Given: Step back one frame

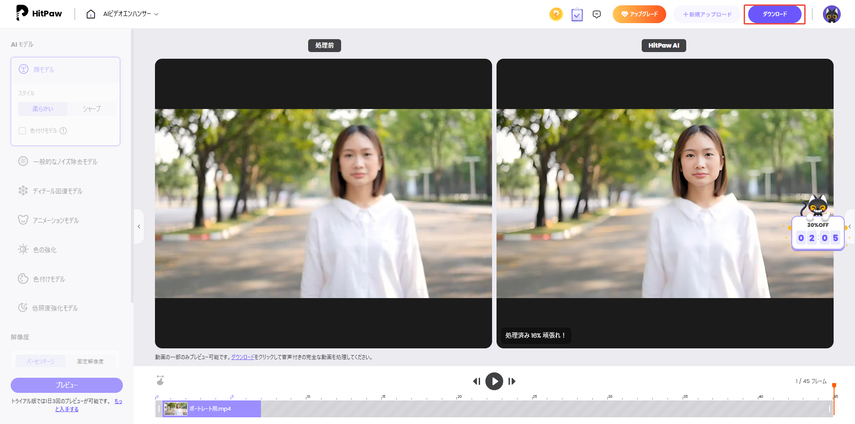Looking at the screenshot, I should point(477,381).
